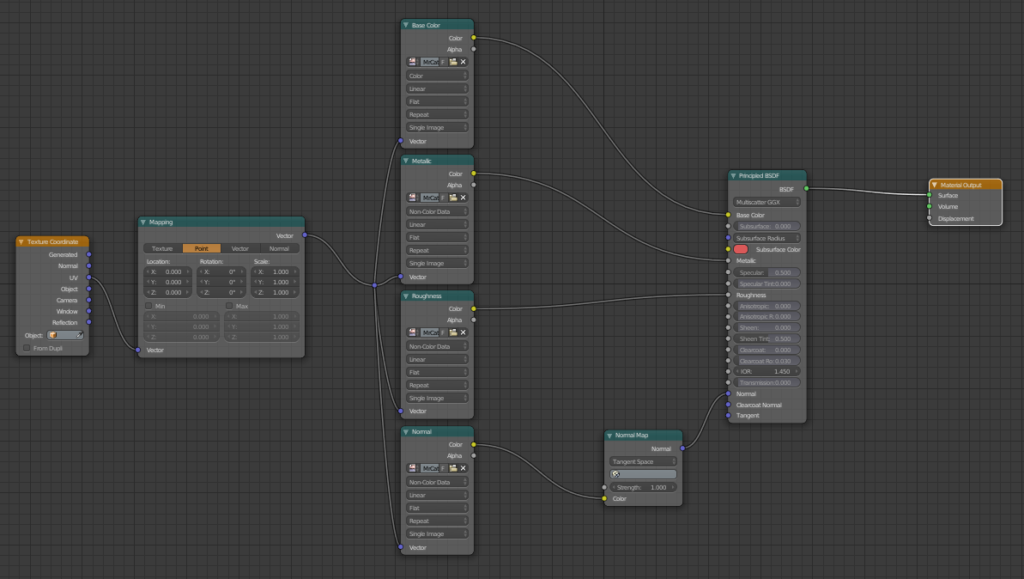This screenshot has height=579, width=1024.
Task: Remove the image from the Roughness node
Action: pyautogui.click(x=464, y=332)
